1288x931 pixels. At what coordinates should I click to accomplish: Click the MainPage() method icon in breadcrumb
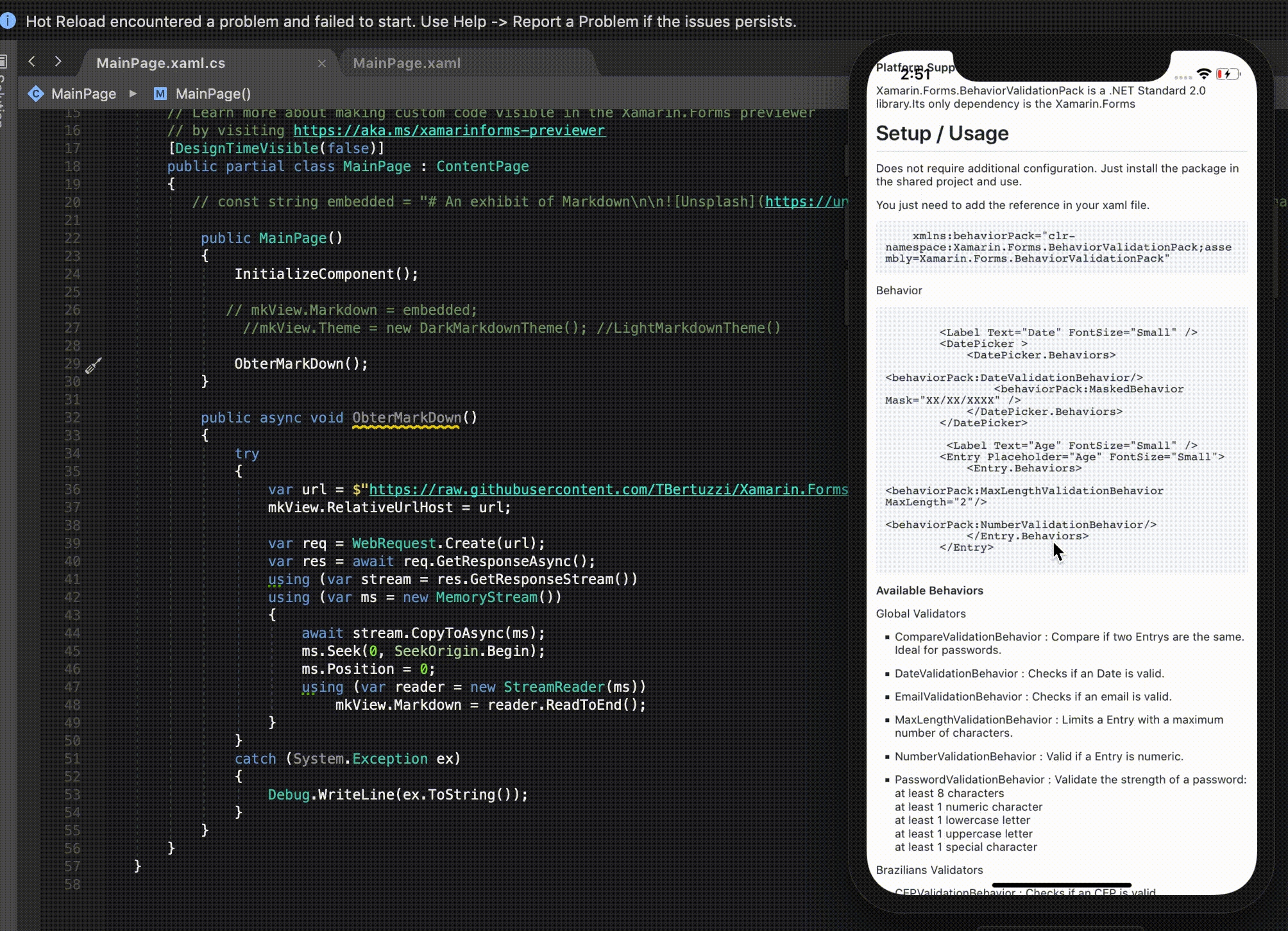pyautogui.click(x=160, y=94)
